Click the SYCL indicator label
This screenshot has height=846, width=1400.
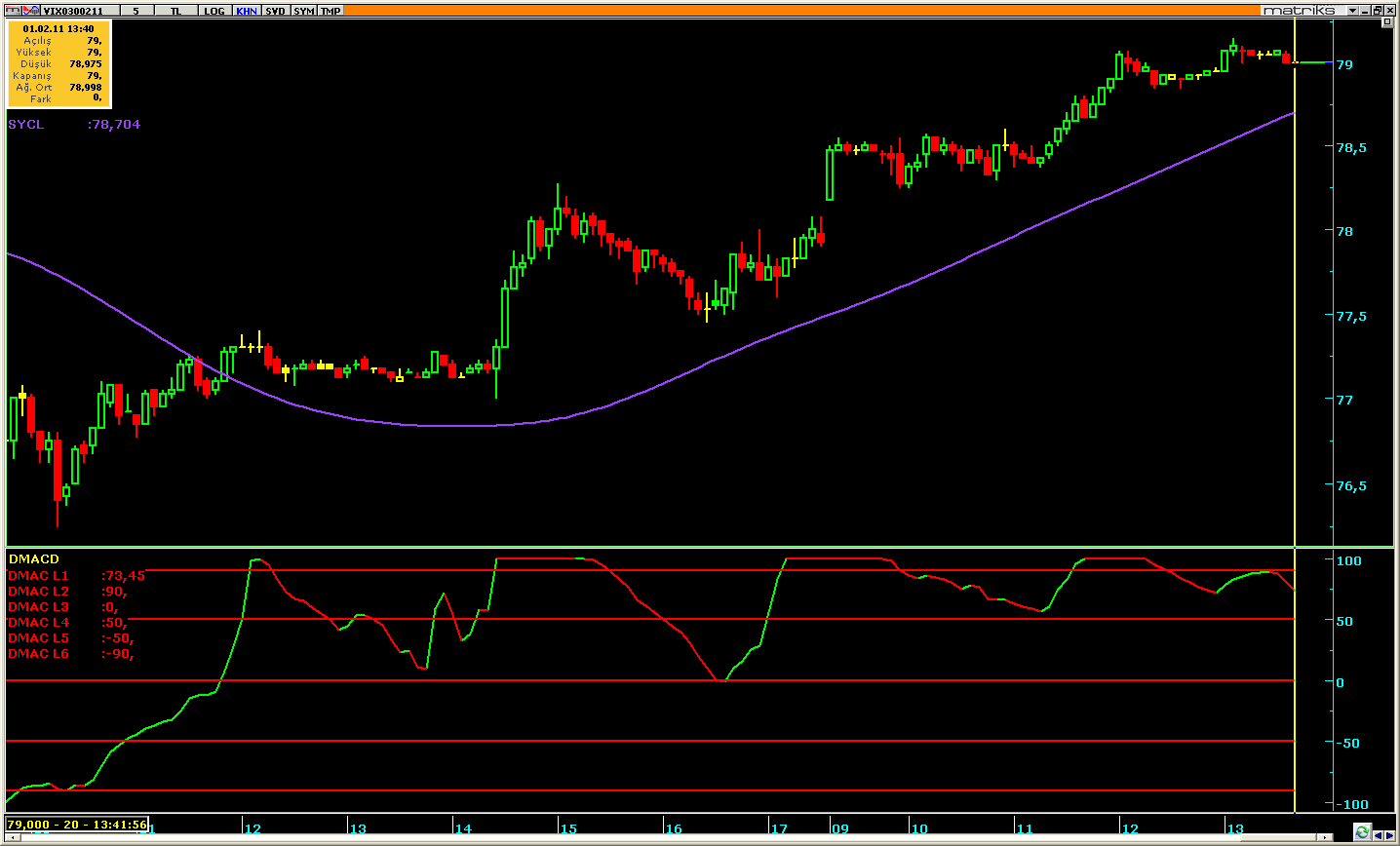click(x=26, y=125)
